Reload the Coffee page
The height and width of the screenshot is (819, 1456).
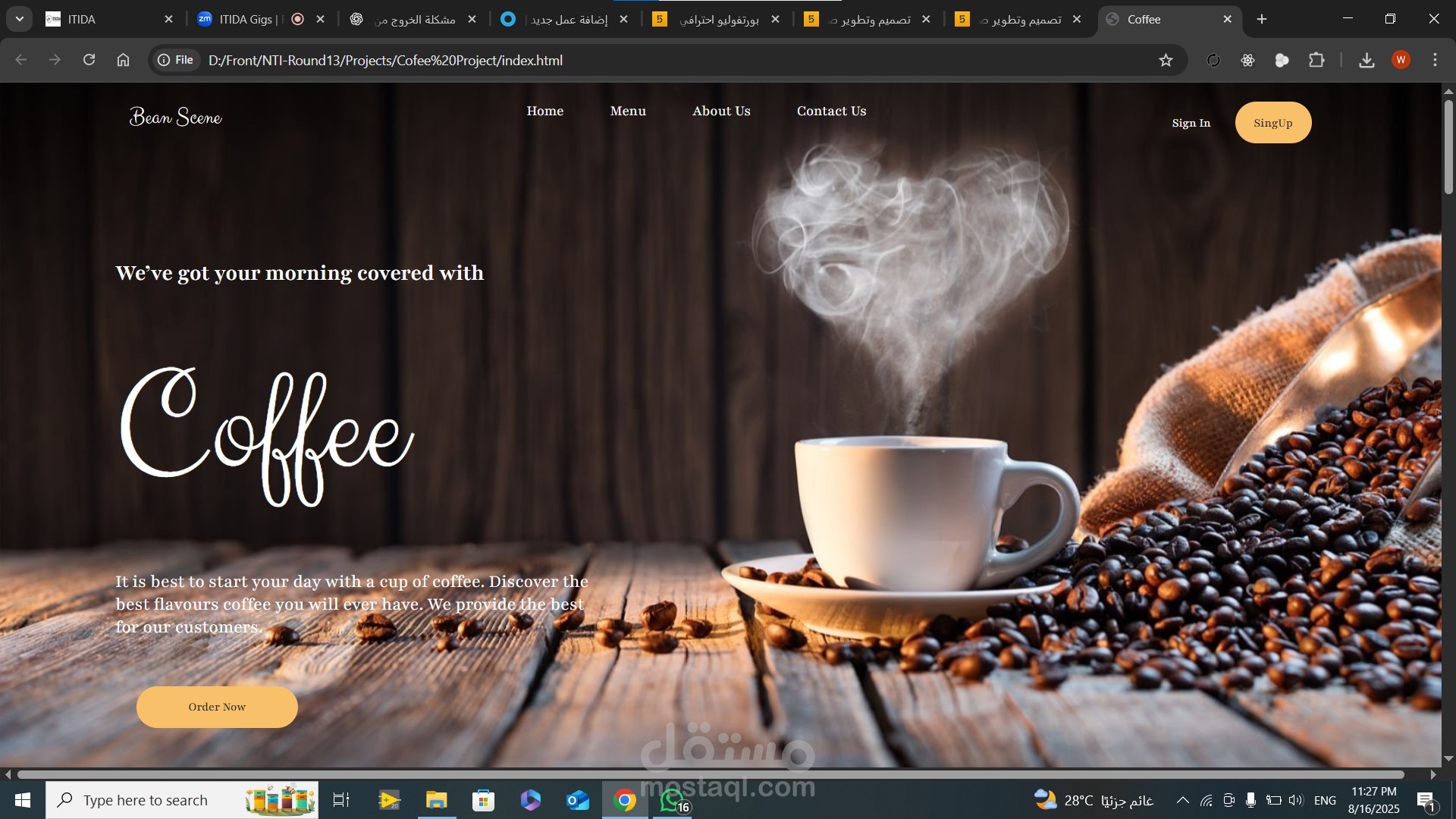click(89, 60)
